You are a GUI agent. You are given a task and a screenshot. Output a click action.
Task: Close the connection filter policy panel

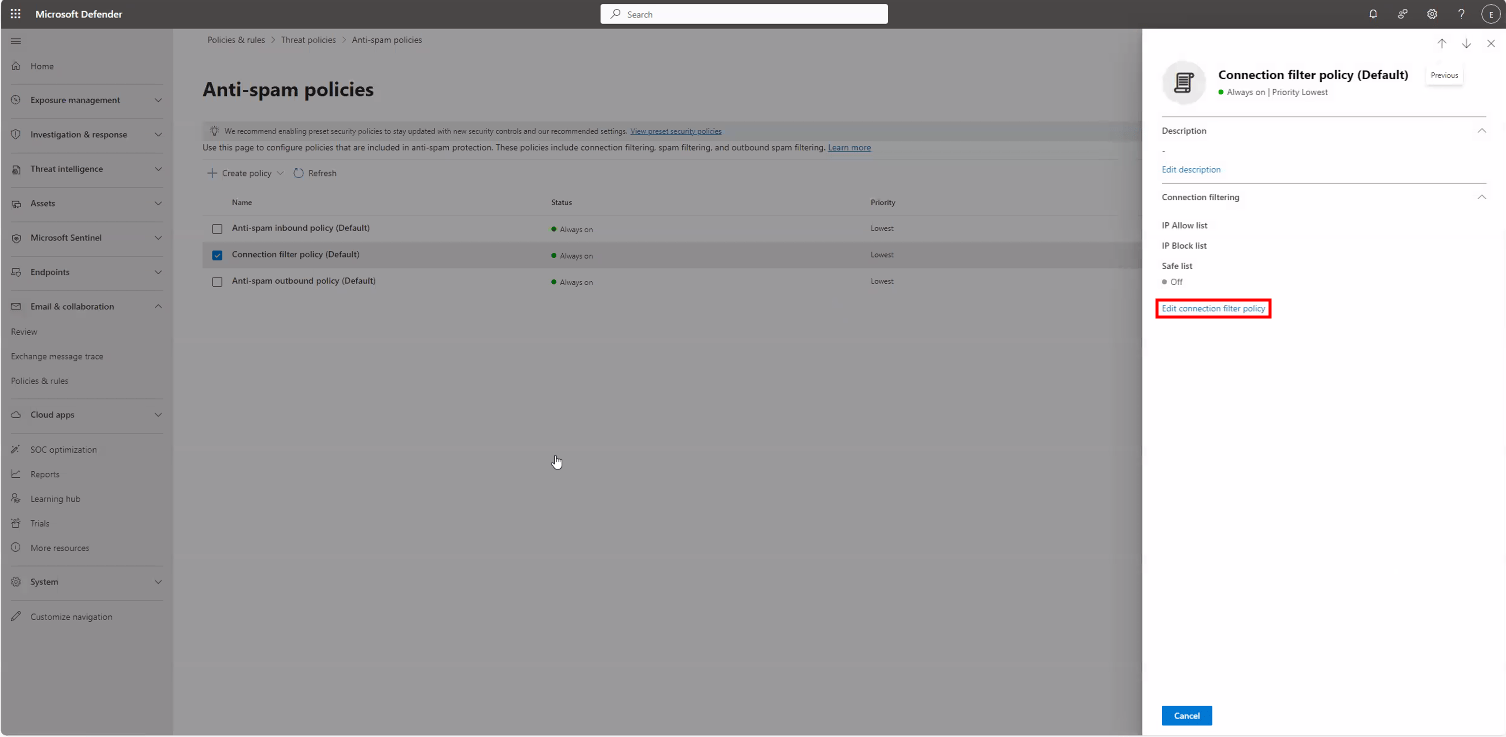coord(1491,44)
